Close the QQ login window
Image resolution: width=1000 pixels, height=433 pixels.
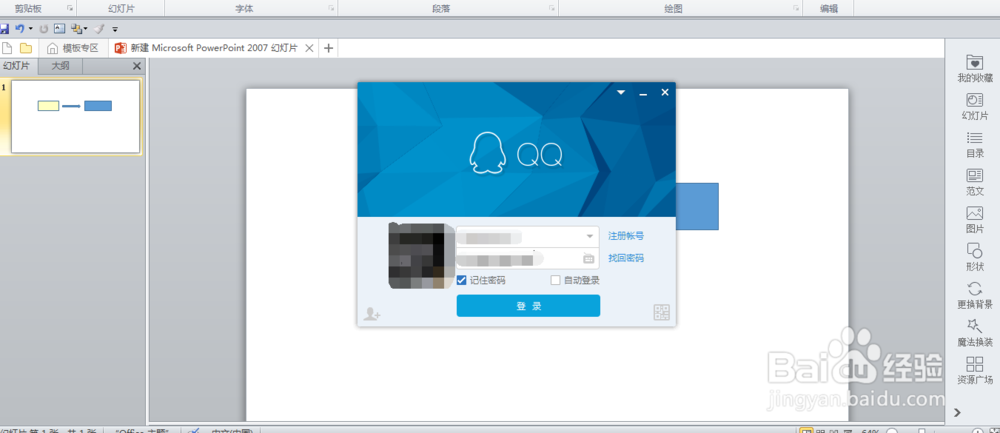[x=665, y=92]
